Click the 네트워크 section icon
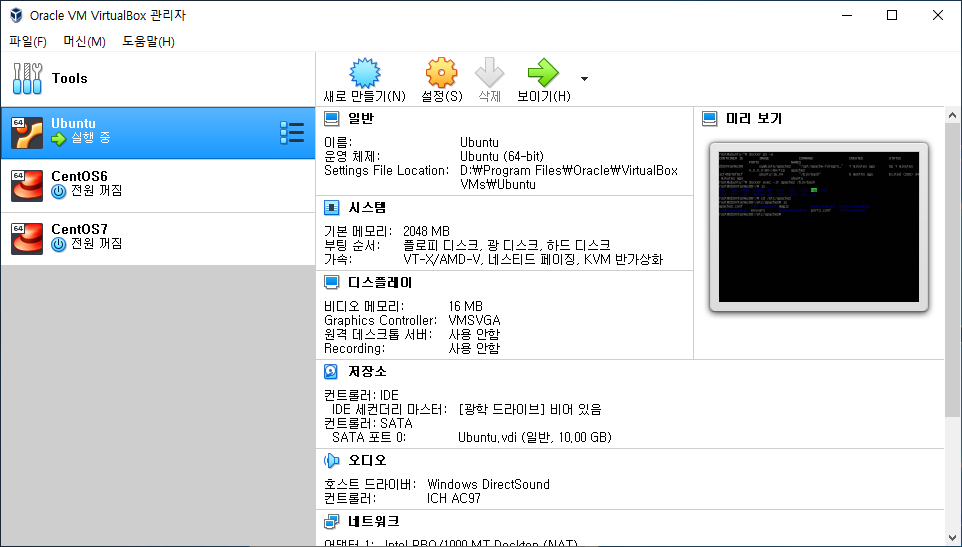The width and height of the screenshot is (962, 547). [x=331, y=522]
